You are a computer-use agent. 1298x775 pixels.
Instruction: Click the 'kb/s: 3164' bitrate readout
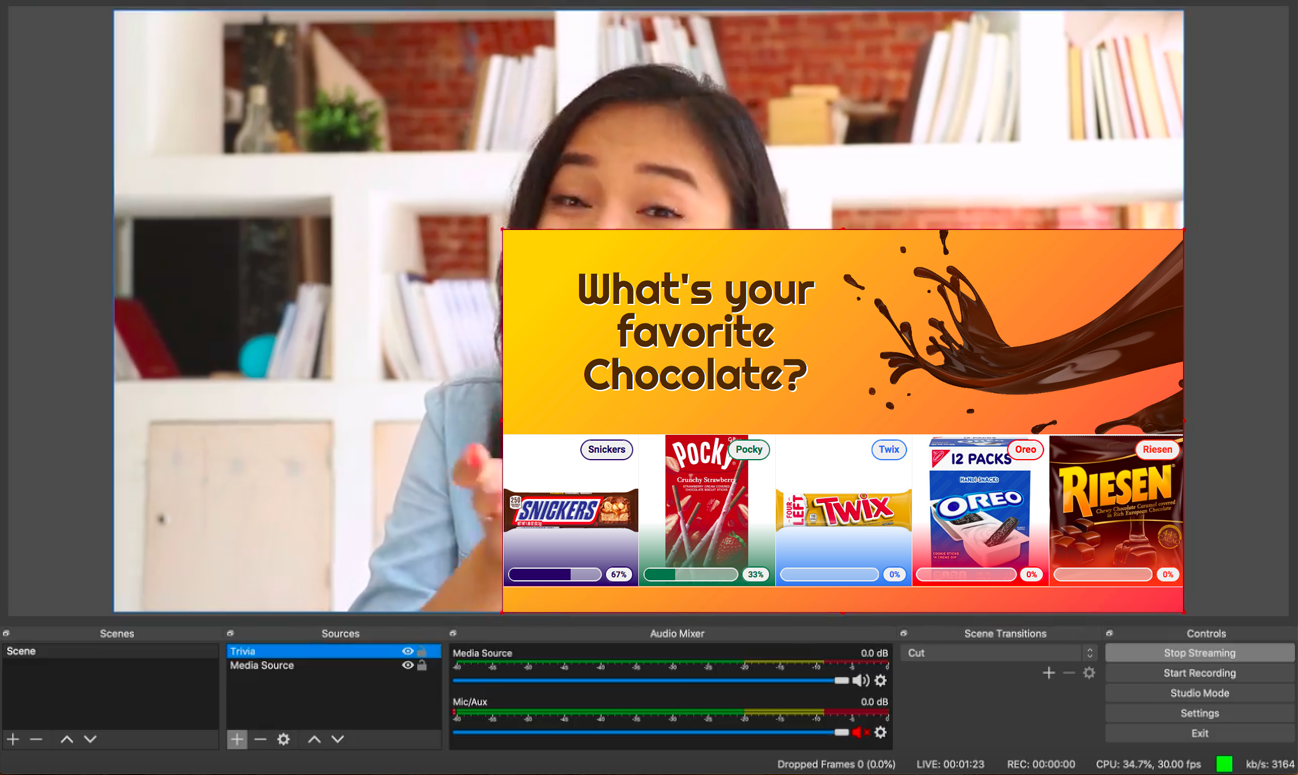pos(1270,764)
